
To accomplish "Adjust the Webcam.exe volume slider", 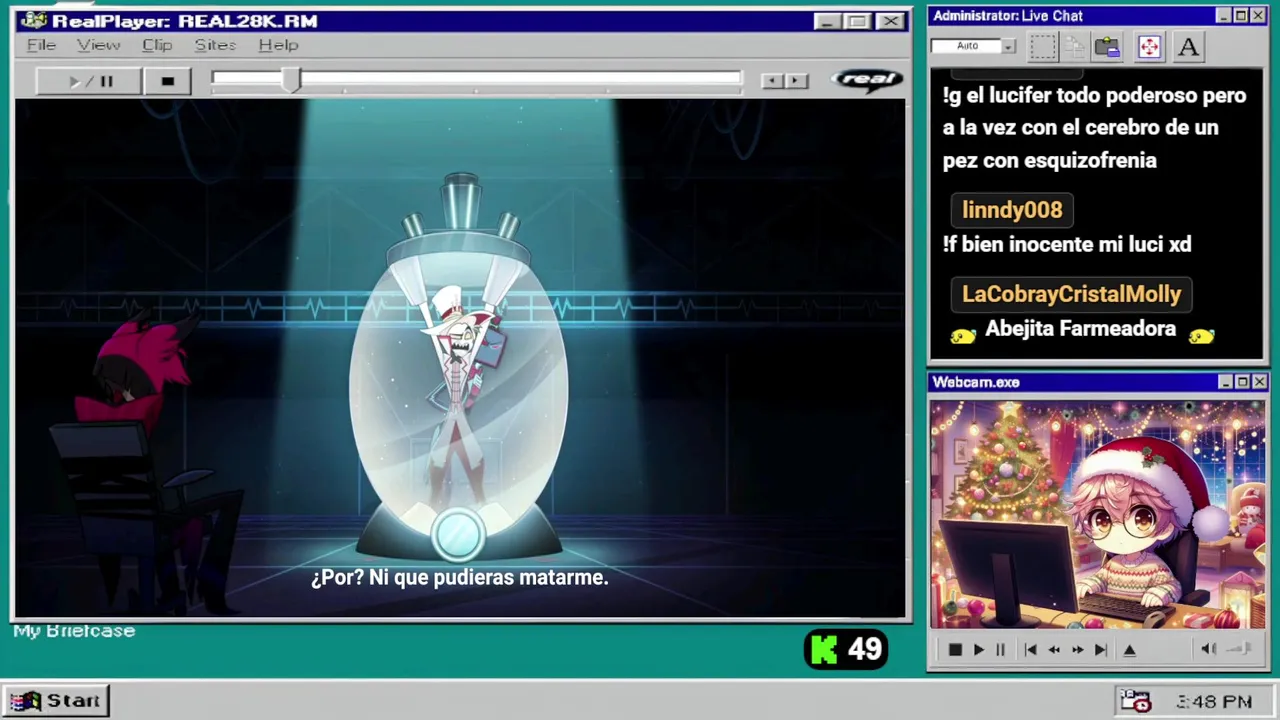I will pyautogui.click(x=1239, y=649).
